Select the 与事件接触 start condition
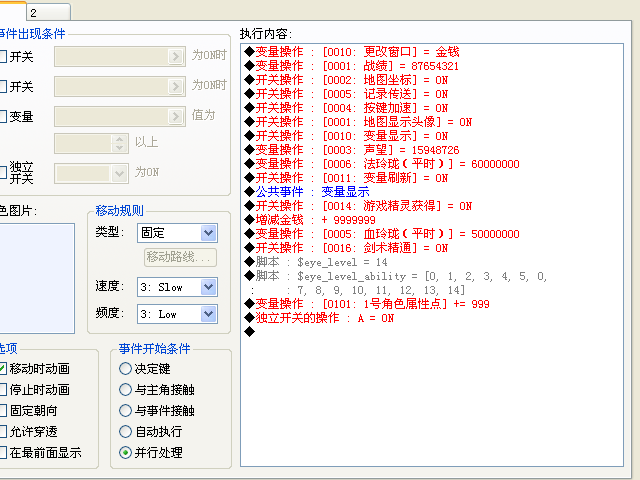640x480 pixels. (x=125, y=411)
